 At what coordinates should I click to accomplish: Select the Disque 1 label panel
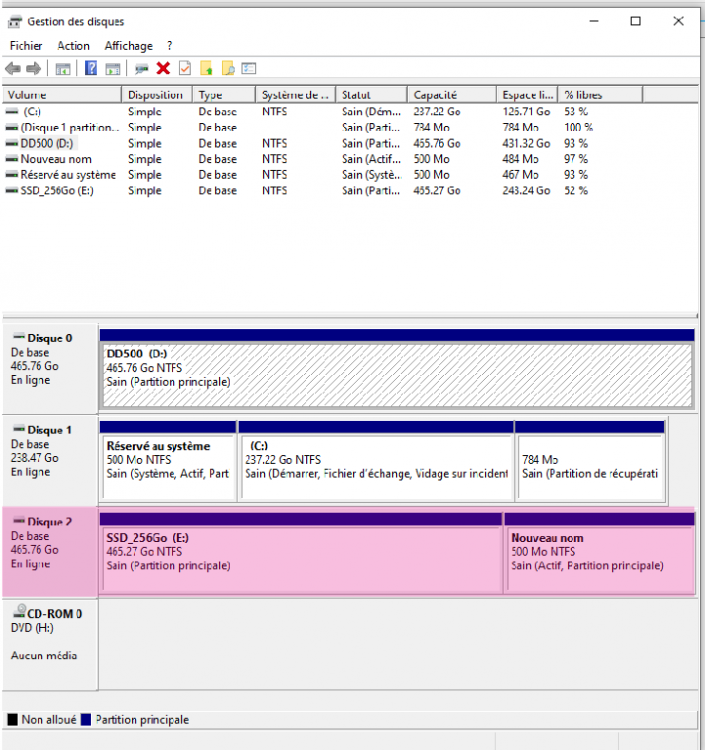(x=50, y=461)
